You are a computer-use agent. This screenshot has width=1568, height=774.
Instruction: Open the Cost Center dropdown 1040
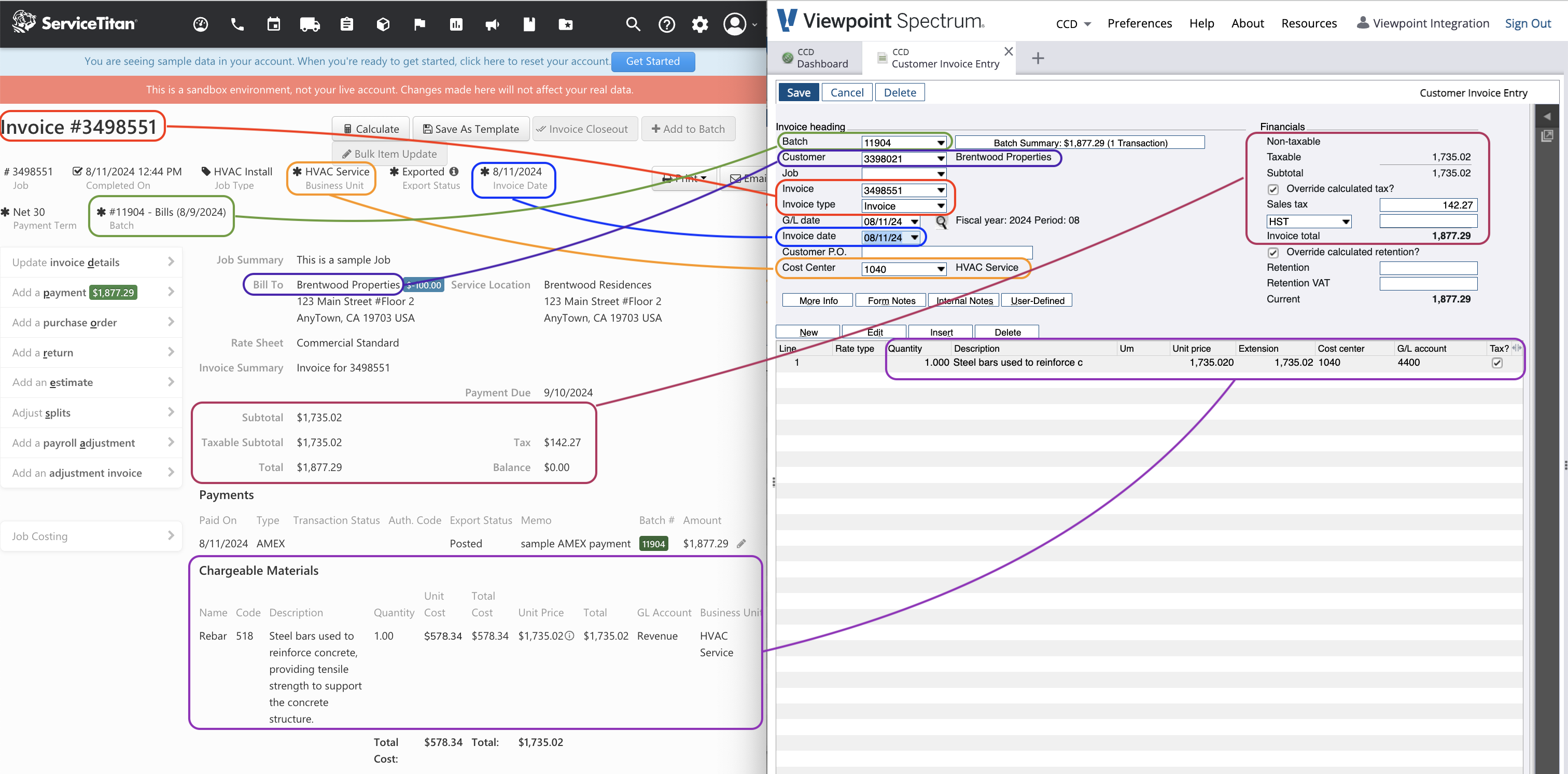click(941, 269)
